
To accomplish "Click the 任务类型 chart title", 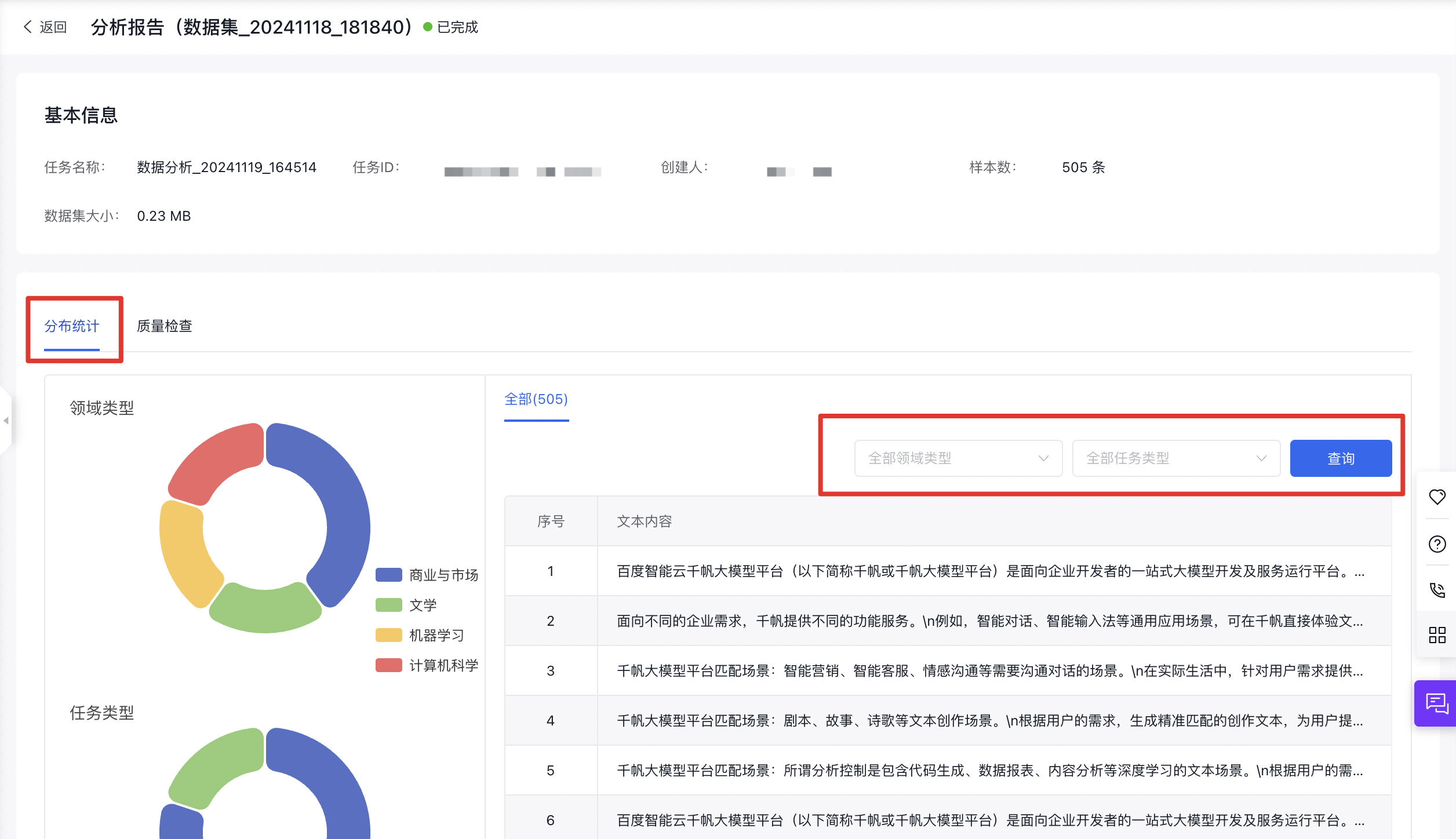I will click(102, 713).
